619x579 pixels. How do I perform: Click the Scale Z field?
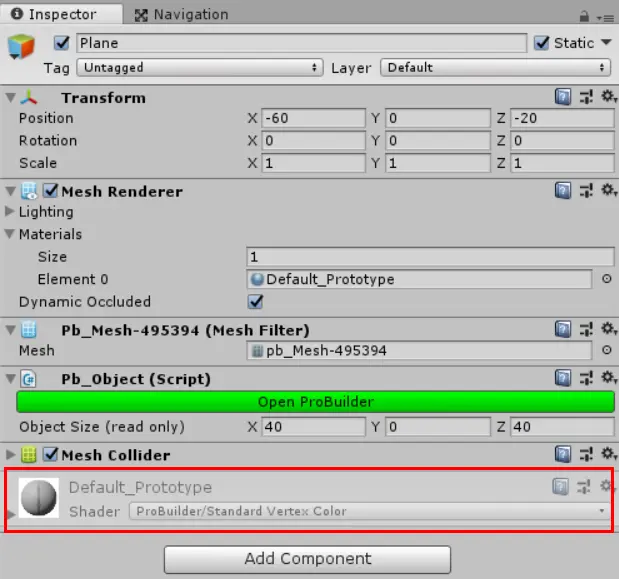click(x=562, y=163)
